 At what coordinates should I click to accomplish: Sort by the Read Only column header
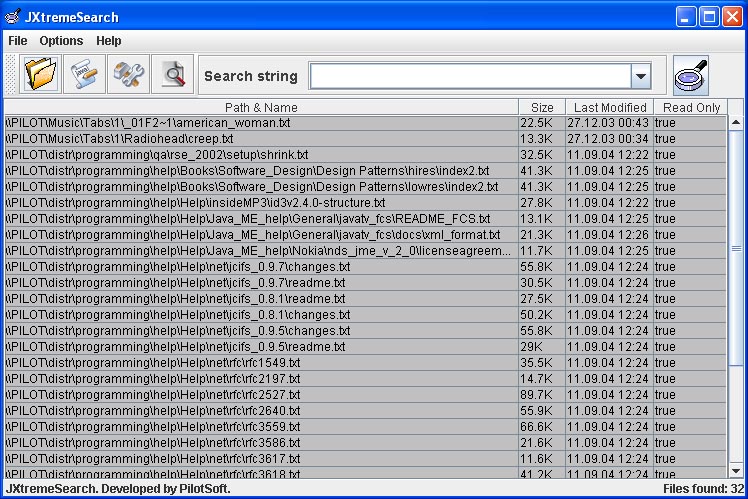tap(691, 107)
